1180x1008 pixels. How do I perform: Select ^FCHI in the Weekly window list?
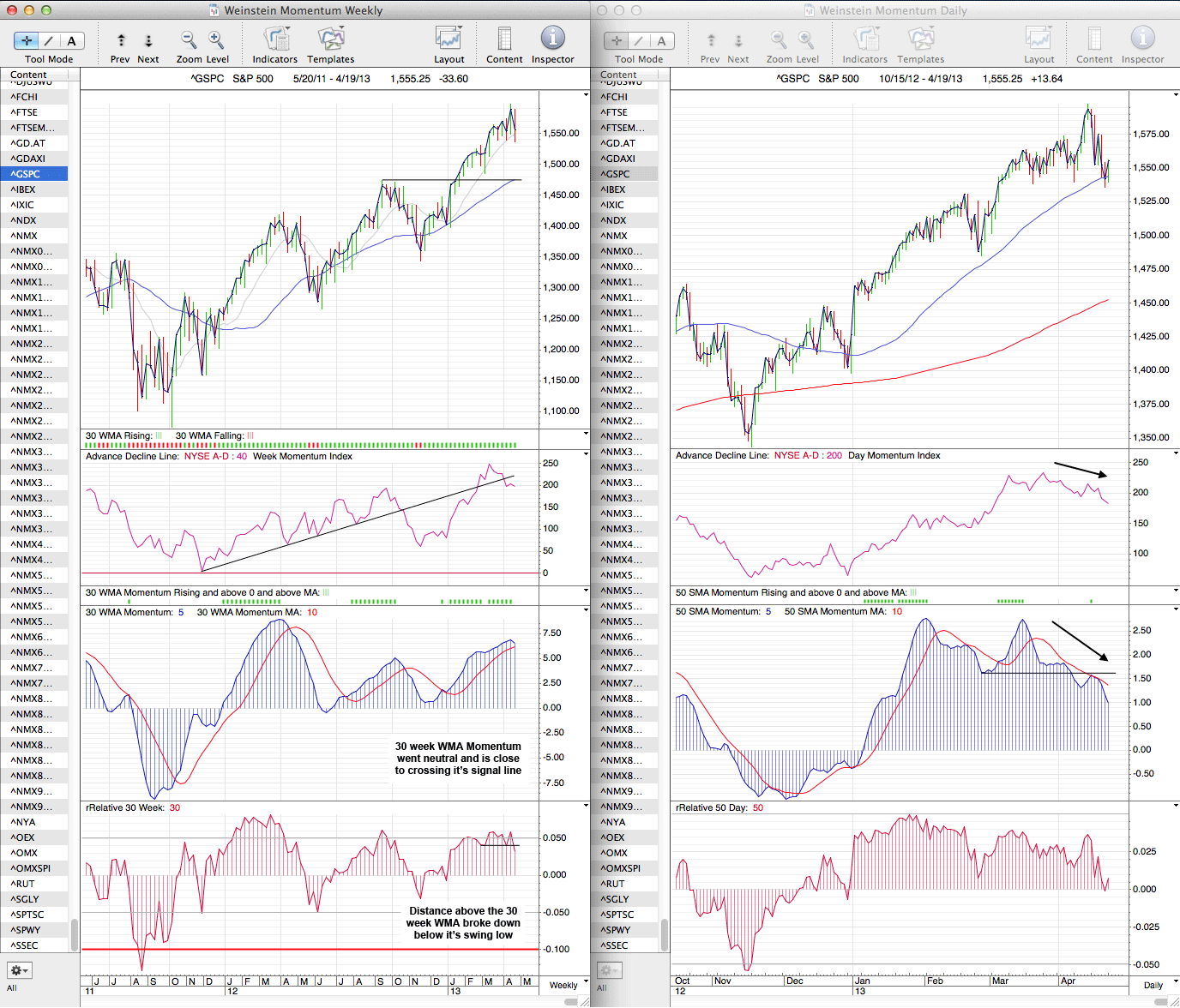pos(34,97)
